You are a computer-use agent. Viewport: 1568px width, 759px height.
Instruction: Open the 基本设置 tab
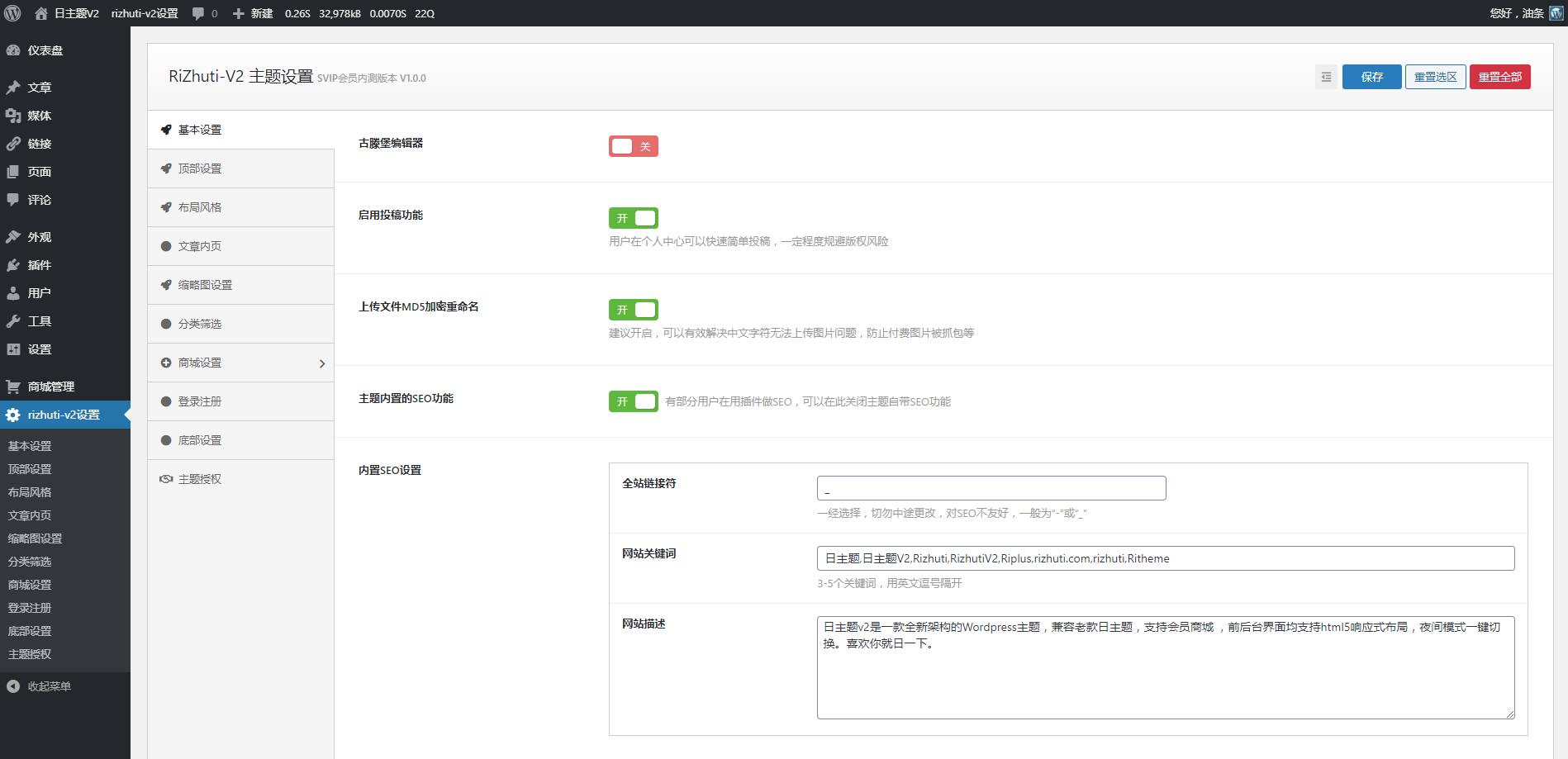tap(240, 130)
